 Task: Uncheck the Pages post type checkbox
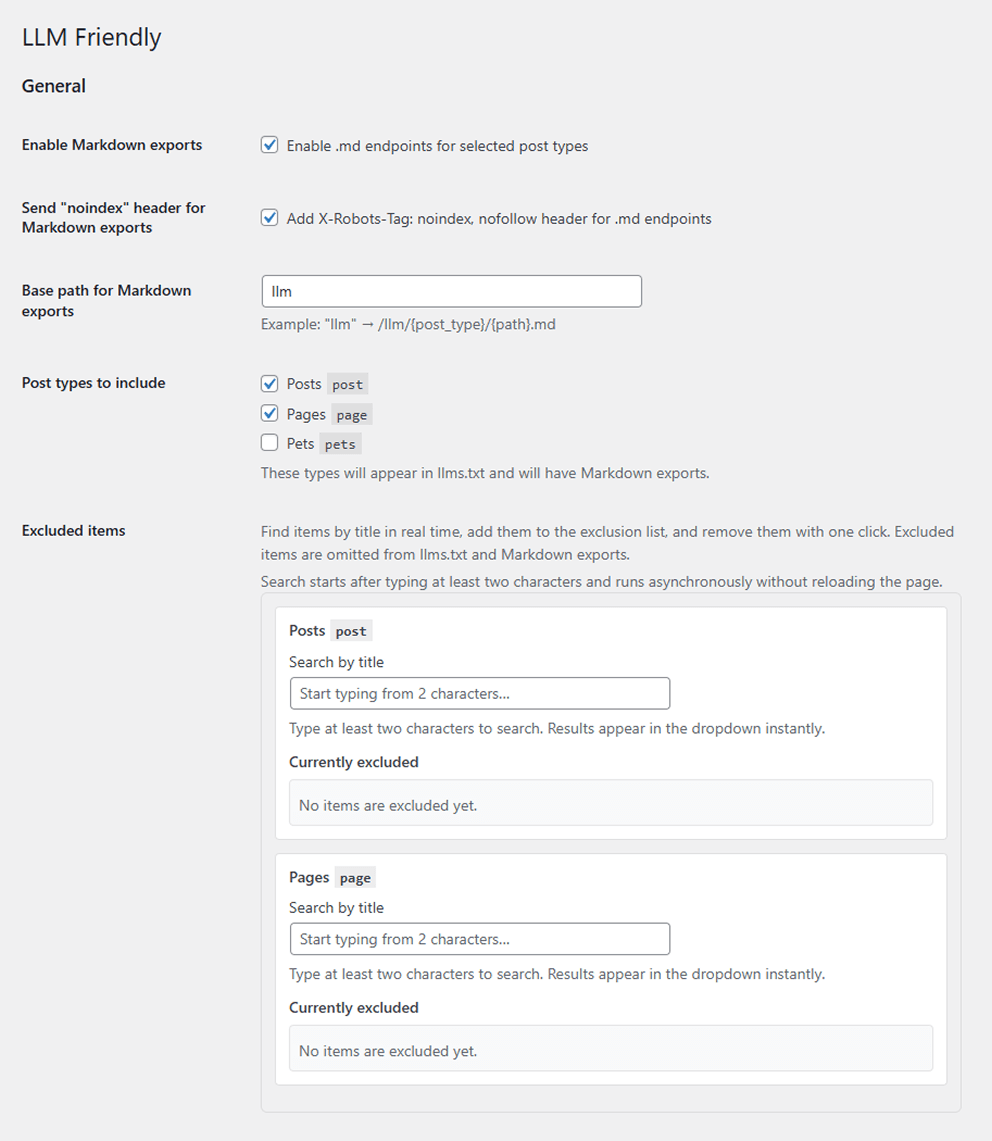(x=269, y=414)
